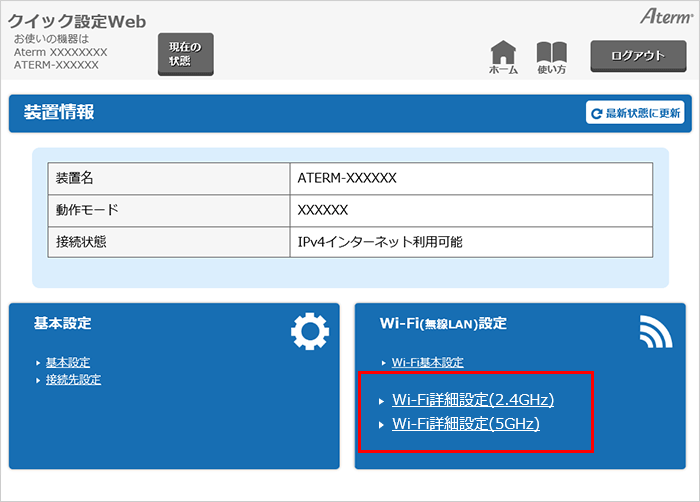Click the Wi-Fi signal icon in Wi-Fi設定 panel
Screen dimensions: 700x502
[655, 332]
